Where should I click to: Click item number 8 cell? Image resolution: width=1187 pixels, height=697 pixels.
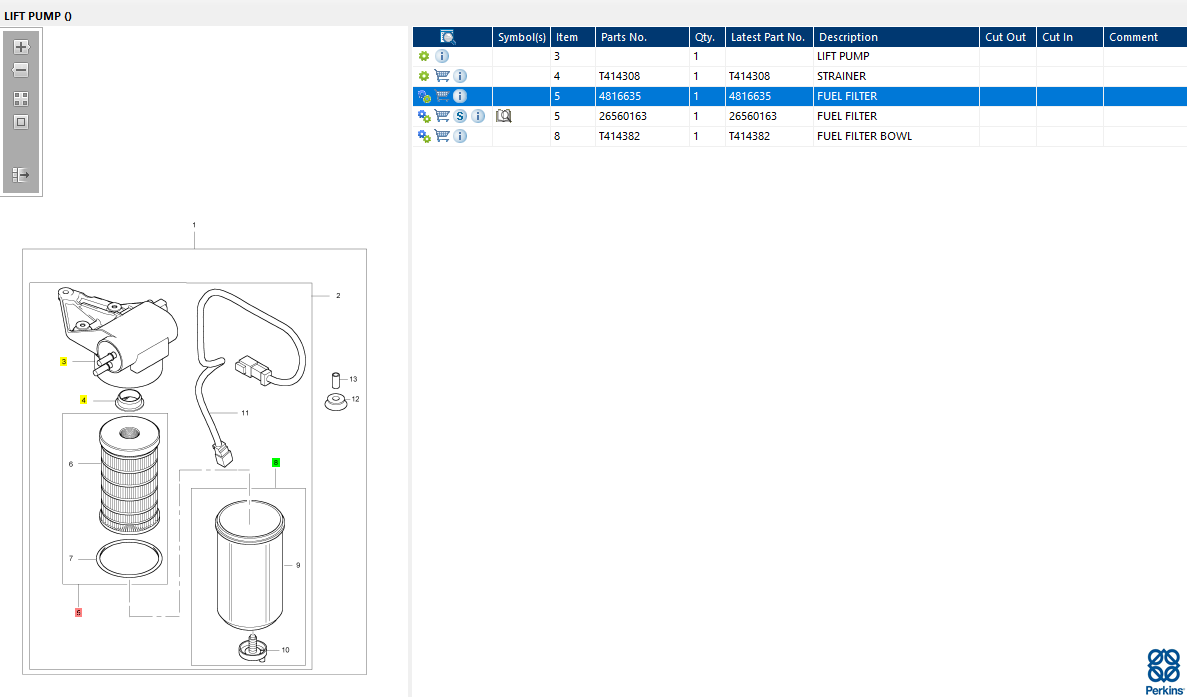[x=572, y=136]
